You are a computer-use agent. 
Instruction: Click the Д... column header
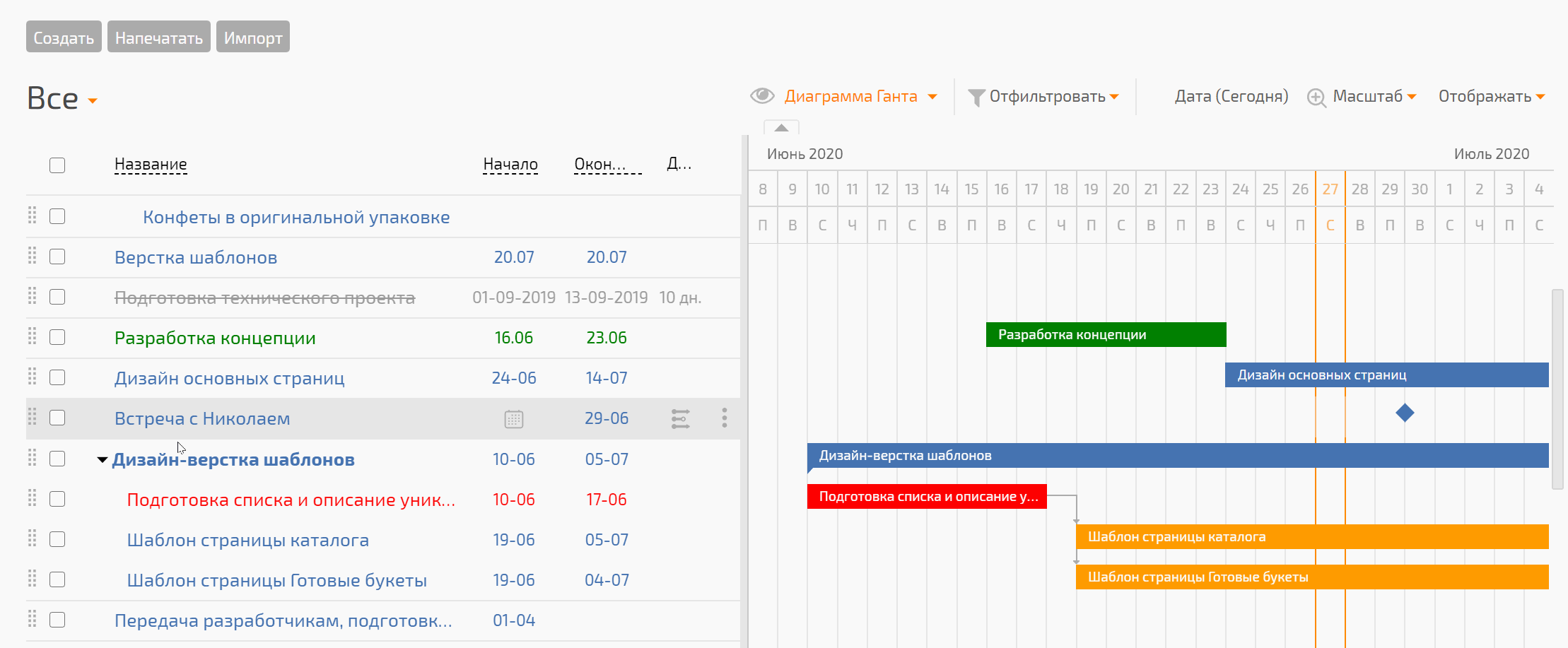679,165
